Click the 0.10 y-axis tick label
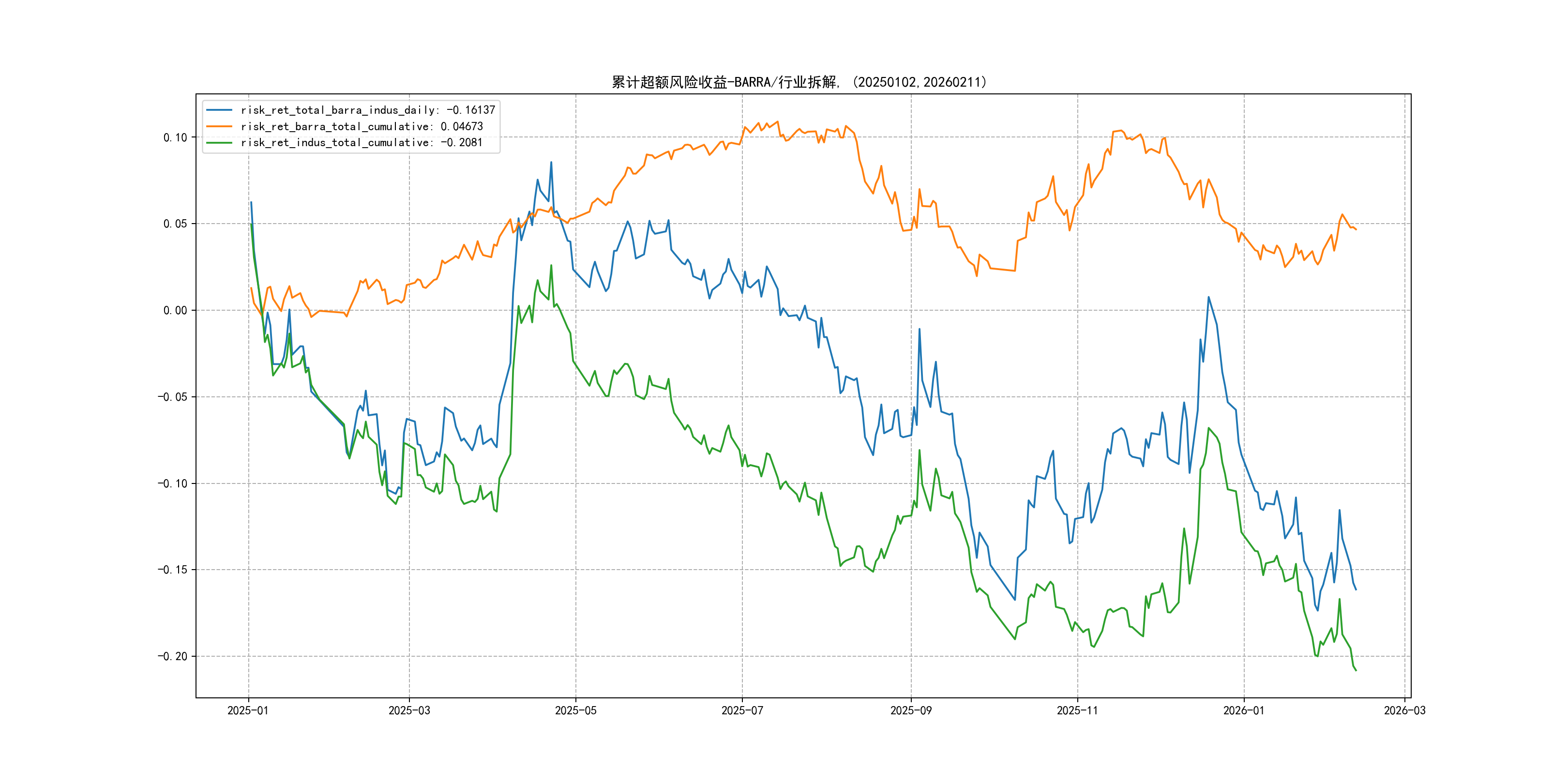The image size is (1568, 784). point(175,137)
